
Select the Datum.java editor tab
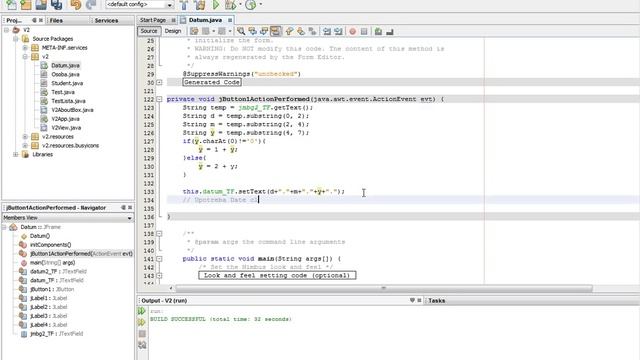pos(205,20)
